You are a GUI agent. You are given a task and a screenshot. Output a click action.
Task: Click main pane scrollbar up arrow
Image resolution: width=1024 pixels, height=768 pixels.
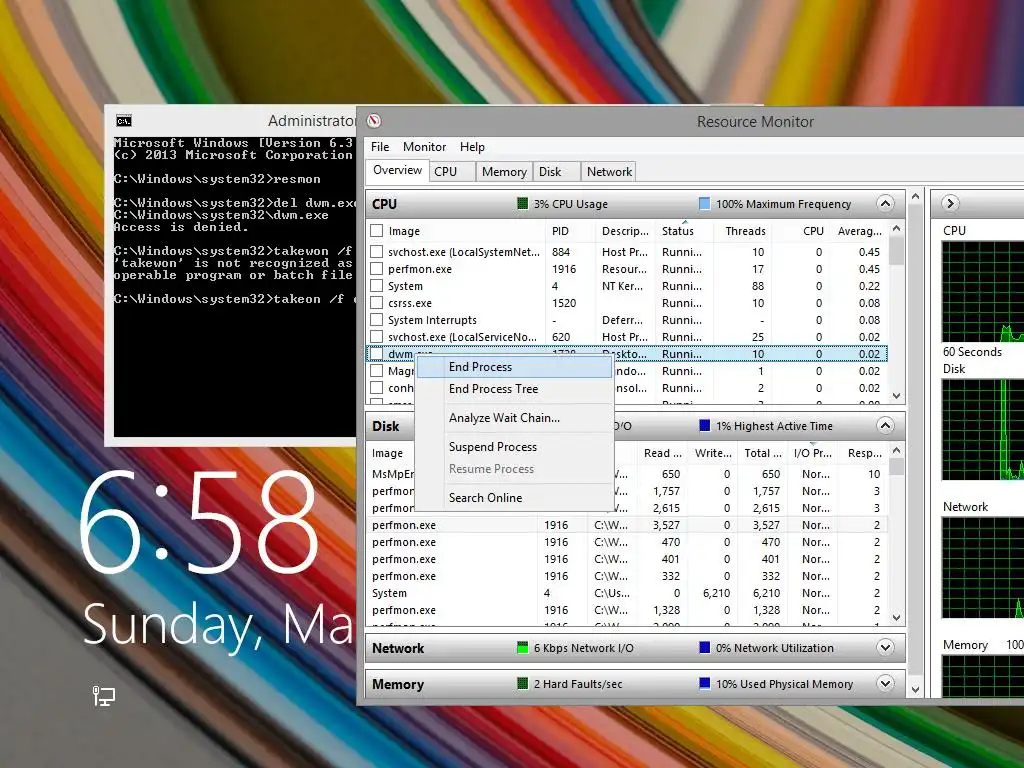916,196
